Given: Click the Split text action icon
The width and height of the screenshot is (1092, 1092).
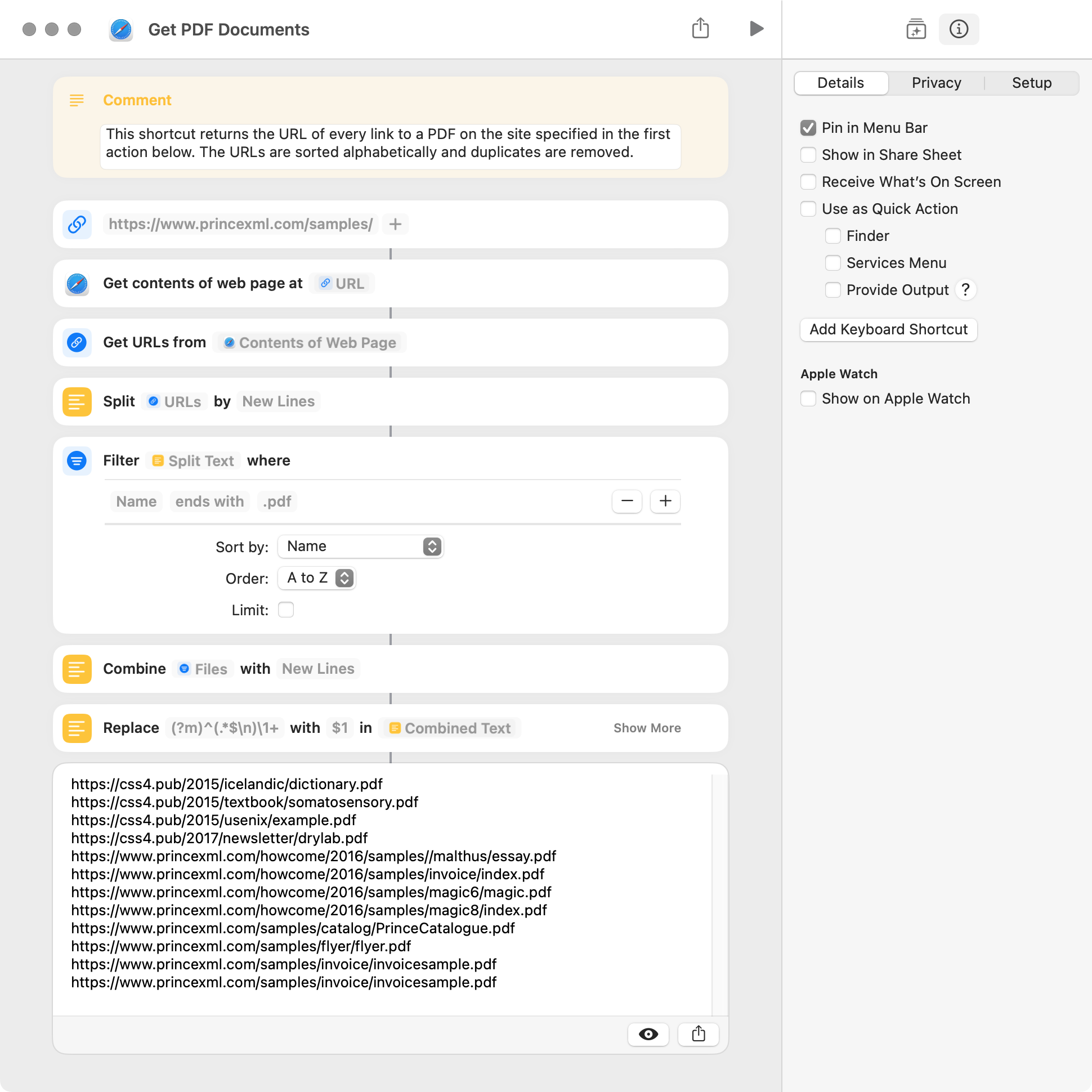Looking at the screenshot, I should tap(77, 401).
